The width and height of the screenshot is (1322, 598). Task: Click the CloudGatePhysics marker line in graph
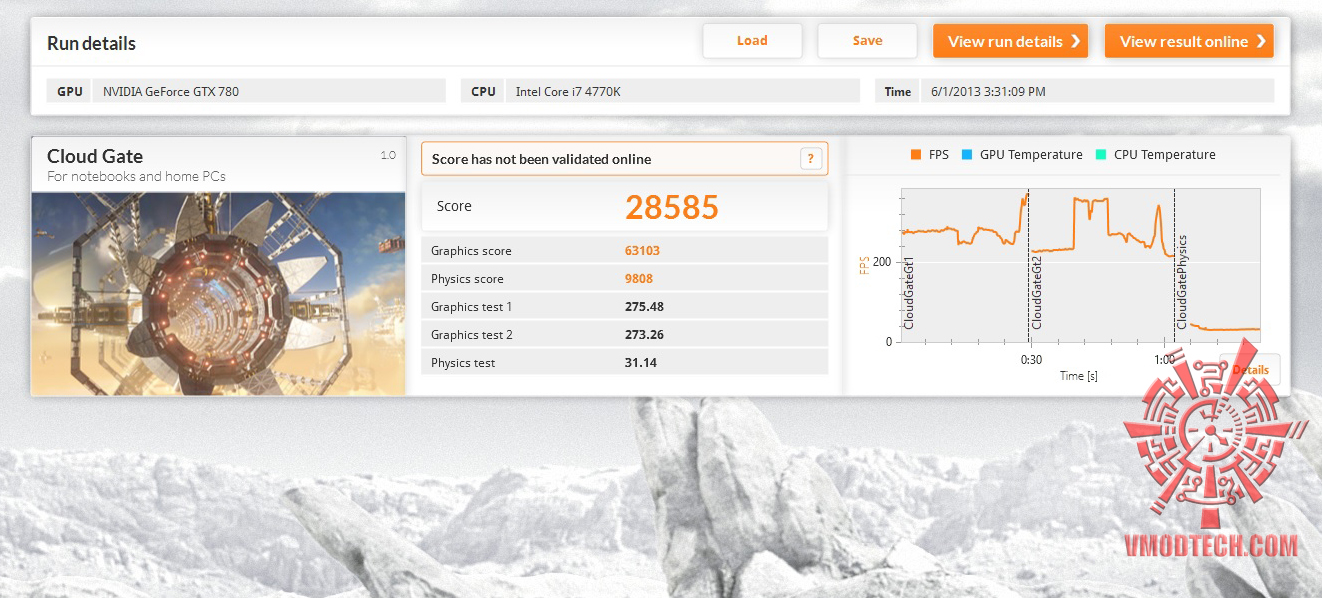1174,264
